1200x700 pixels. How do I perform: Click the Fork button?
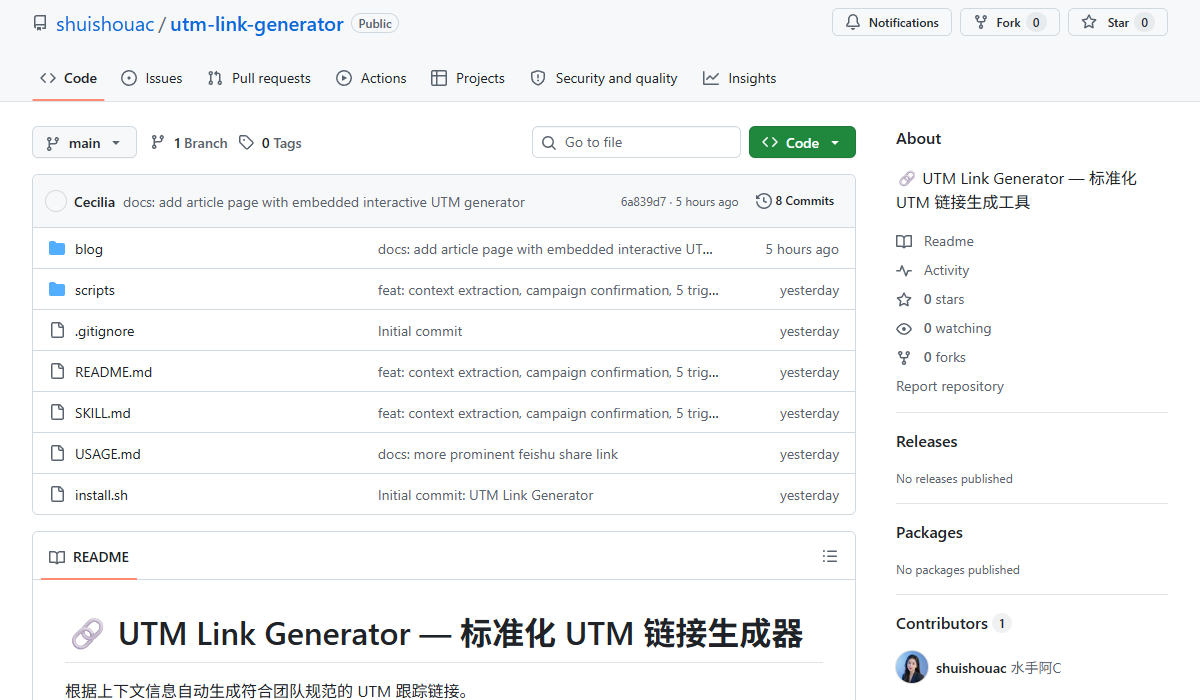click(1009, 23)
